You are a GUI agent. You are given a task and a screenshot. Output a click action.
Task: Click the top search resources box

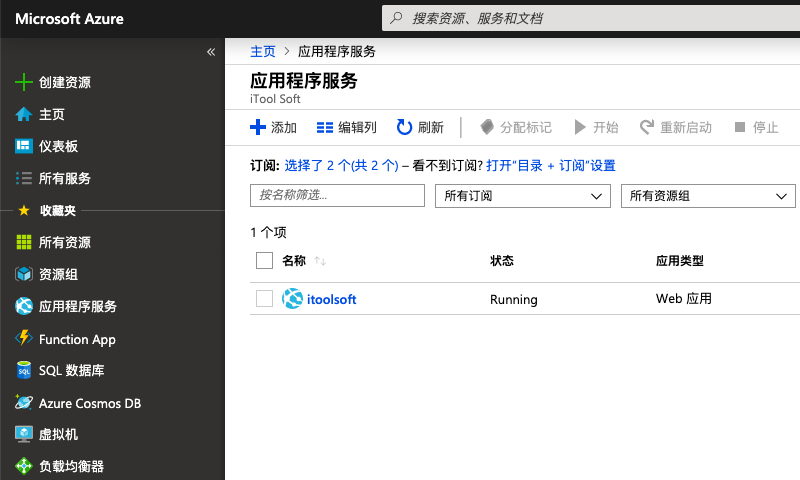point(591,18)
